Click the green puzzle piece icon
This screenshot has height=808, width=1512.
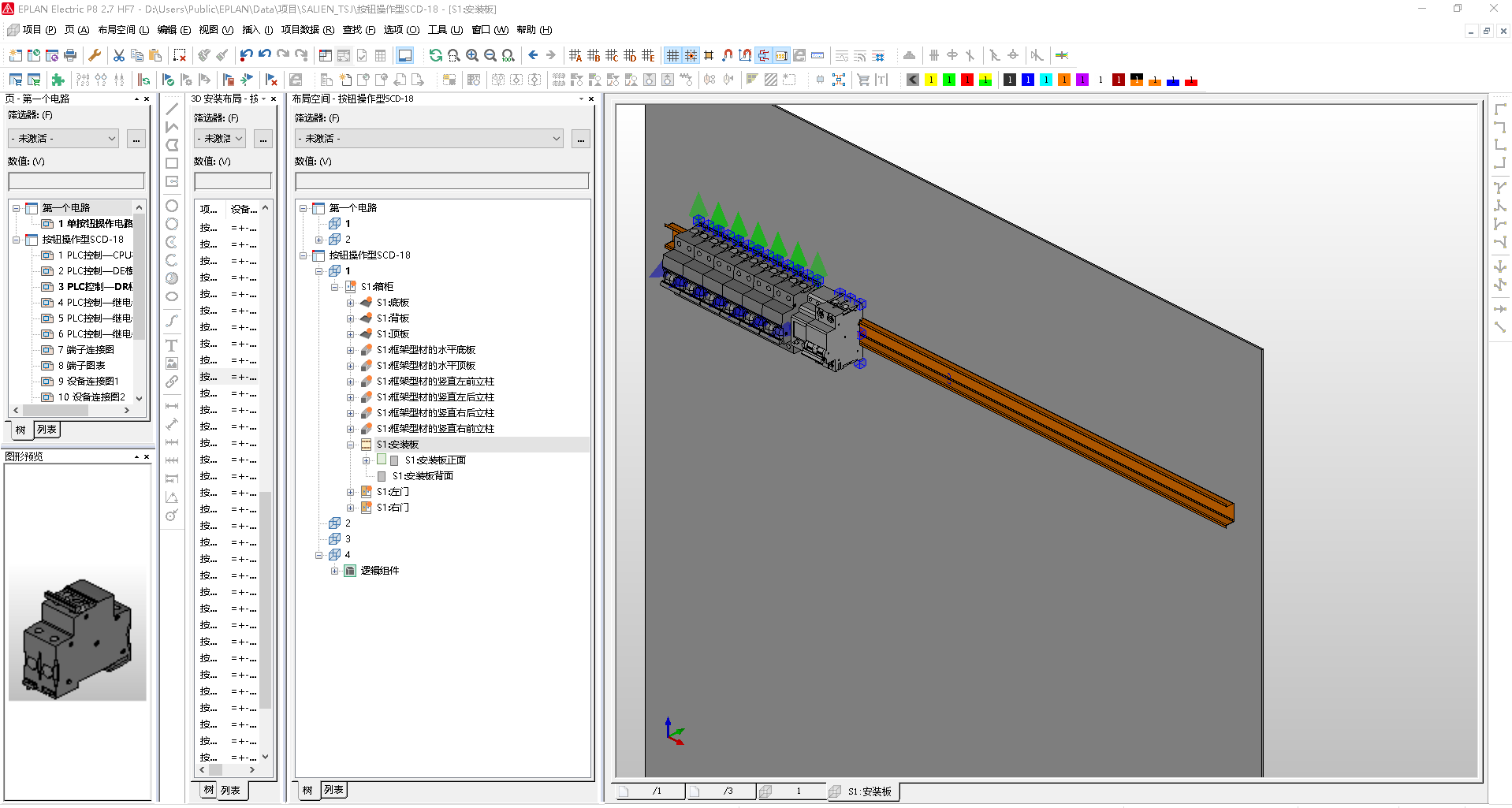[x=58, y=80]
